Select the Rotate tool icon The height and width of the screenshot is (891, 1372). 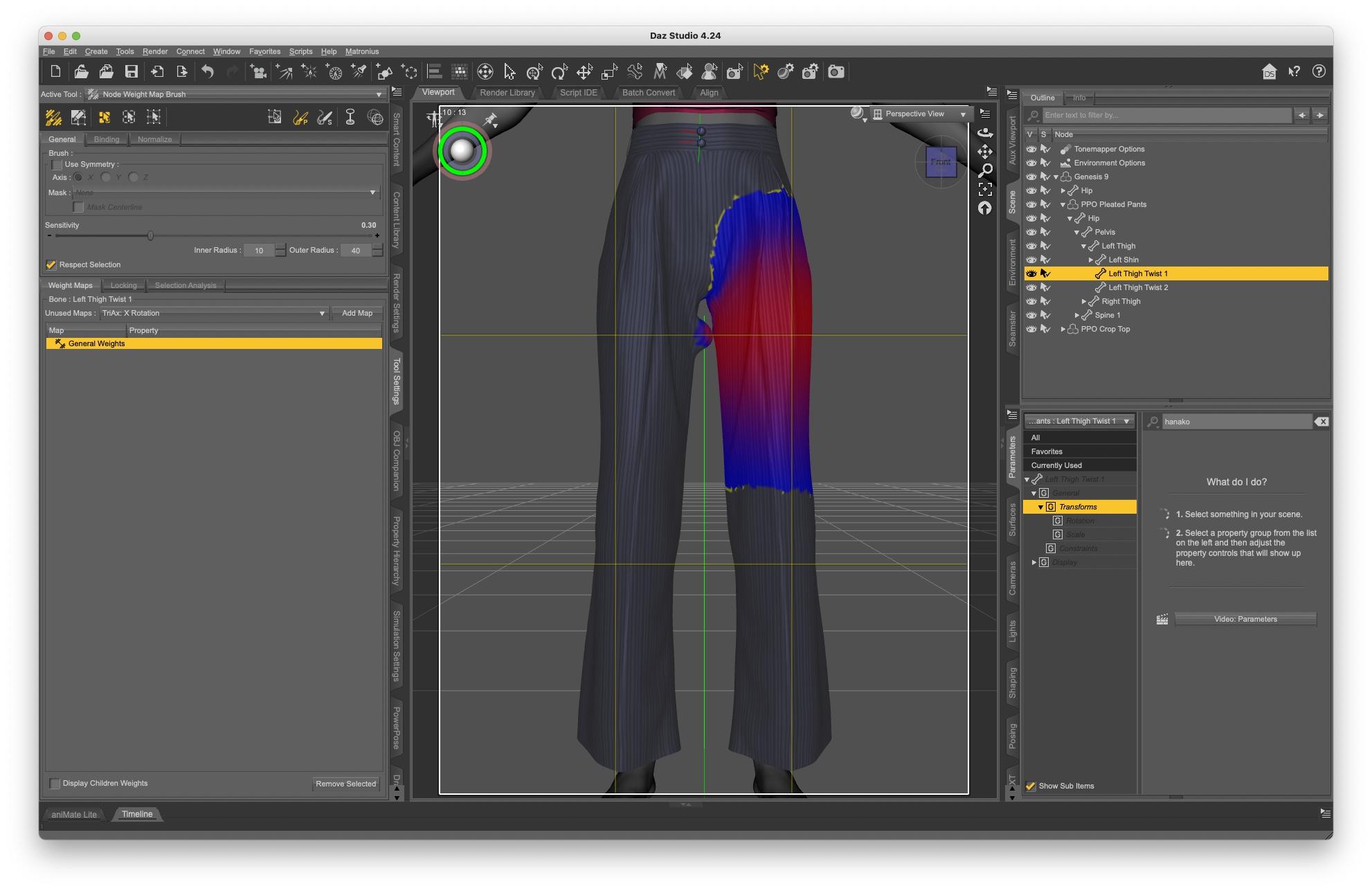pos(559,71)
